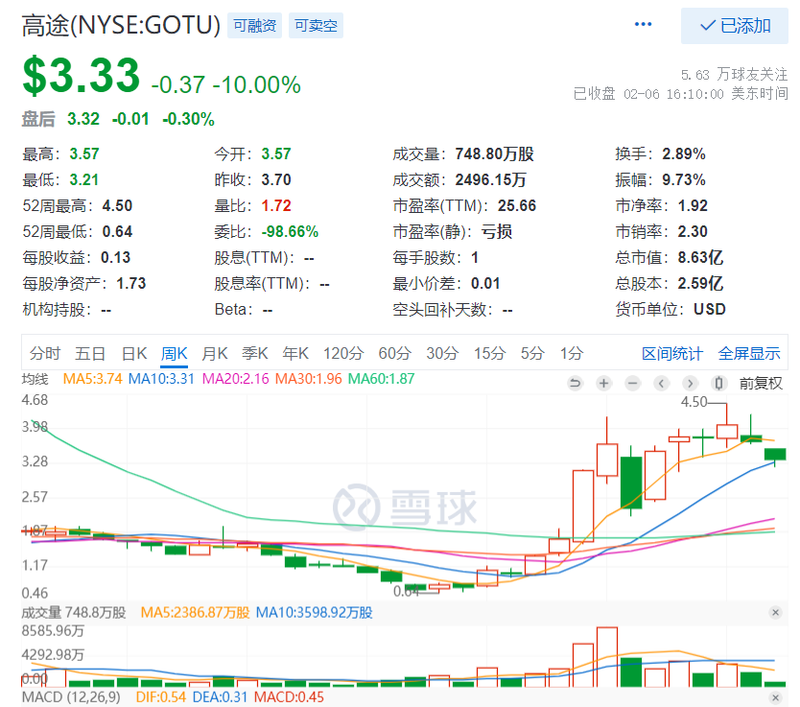Click the 总市值 8.63亿 market cap value
Screen dimensions: 800x707
pyautogui.click(x=700, y=257)
